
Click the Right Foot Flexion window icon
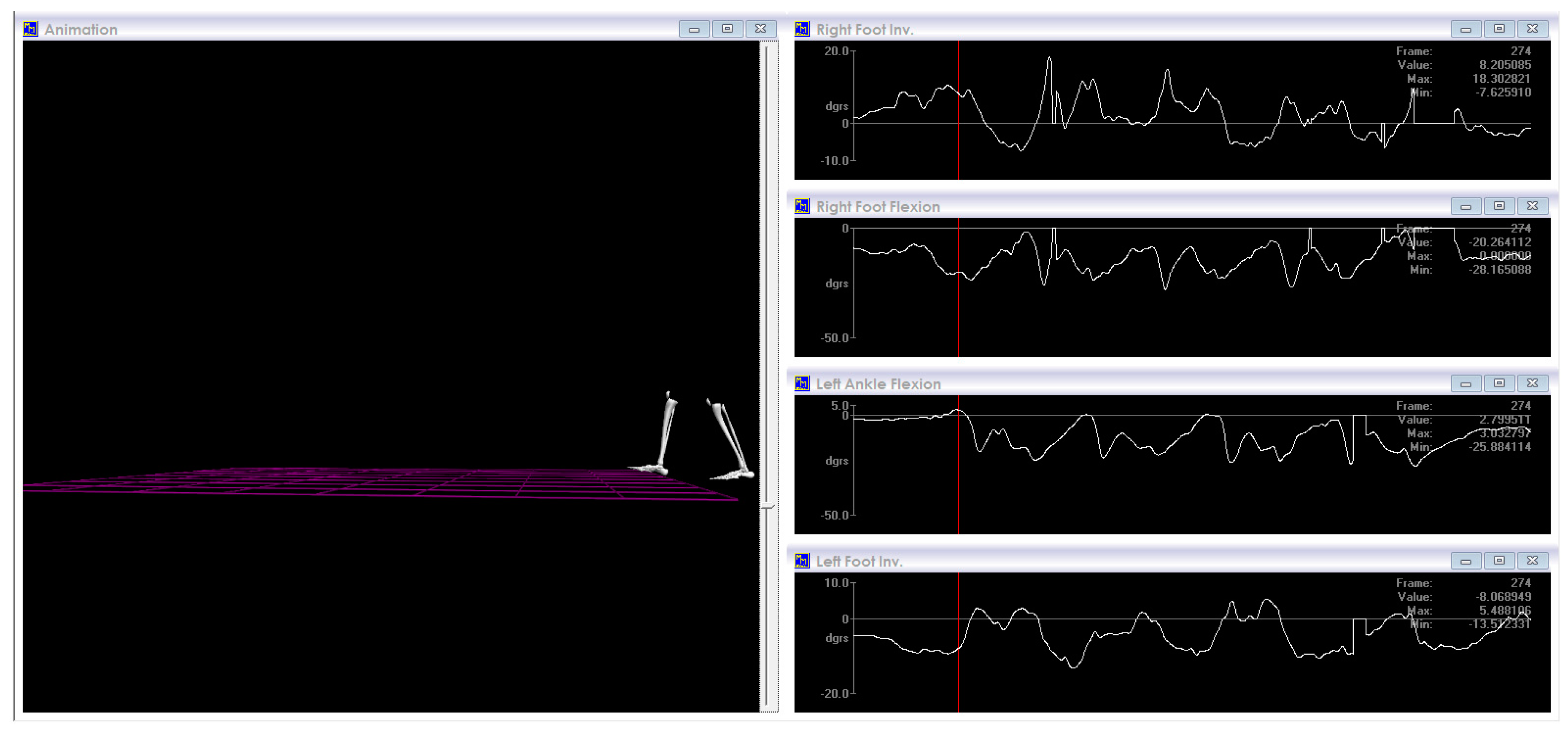coord(802,206)
